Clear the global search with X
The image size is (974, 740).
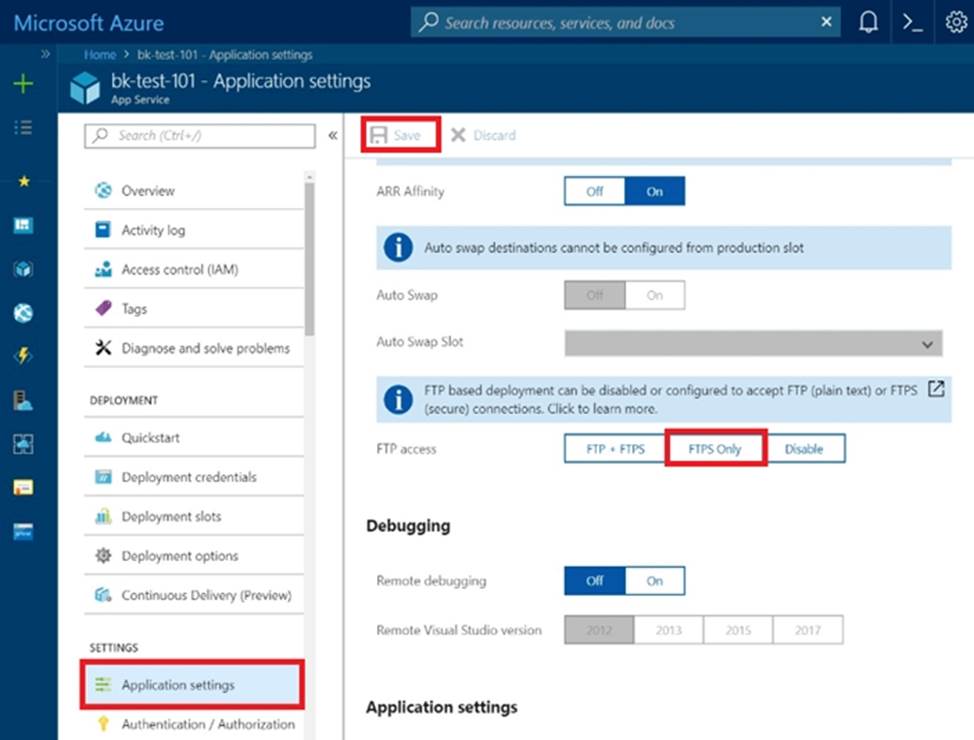826,22
